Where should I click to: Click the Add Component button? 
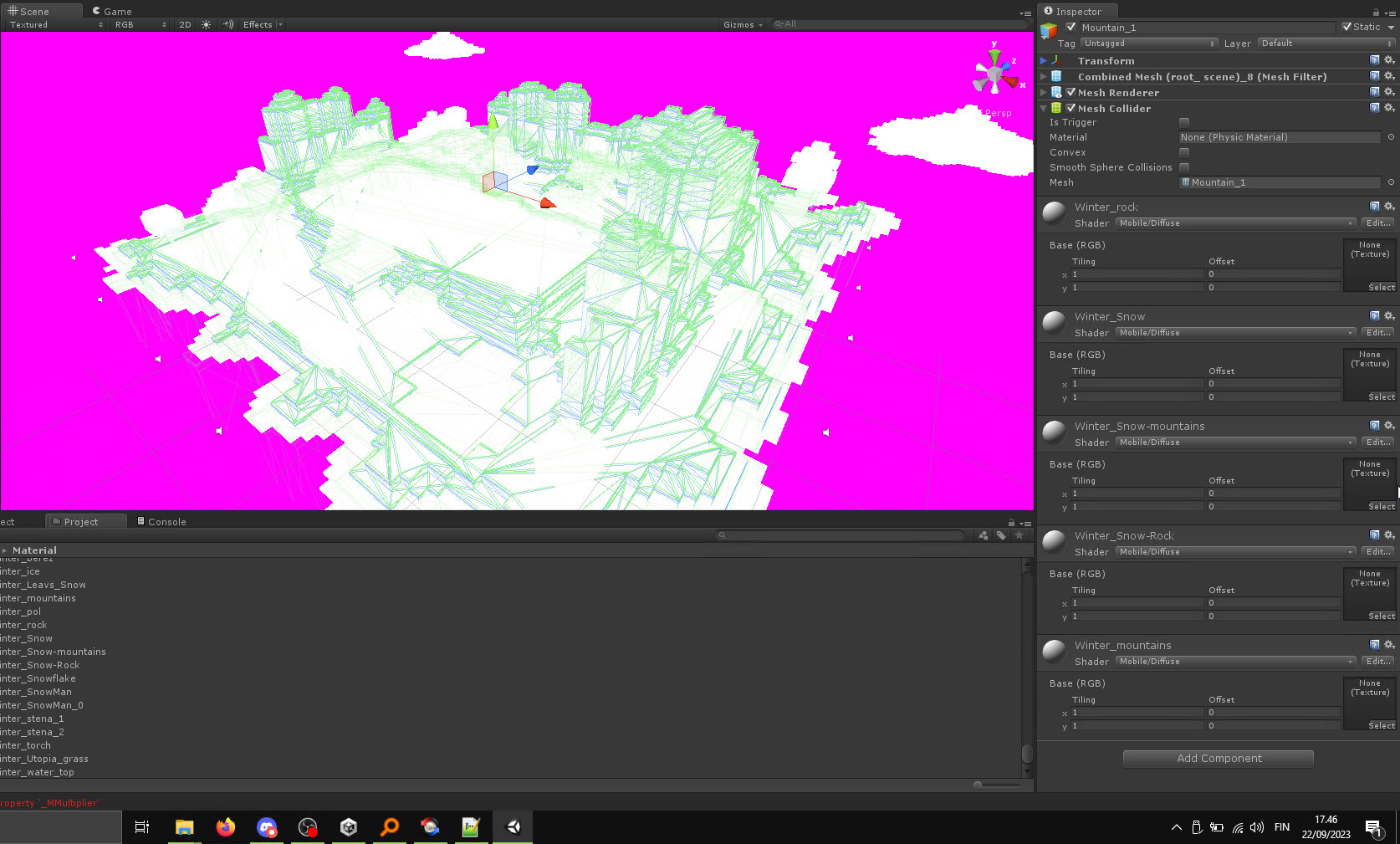(x=1218, y=758)
